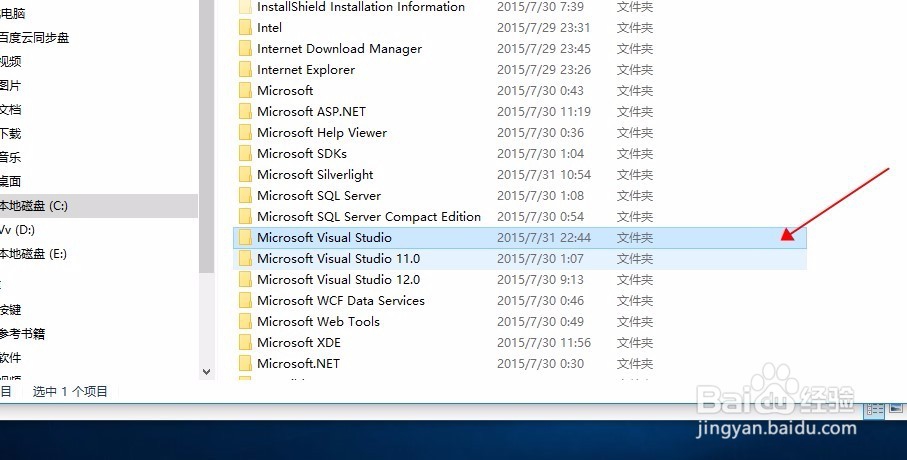Select the Microsoft SQL Server folder name
Screen dimensions: 907x460
319,196
